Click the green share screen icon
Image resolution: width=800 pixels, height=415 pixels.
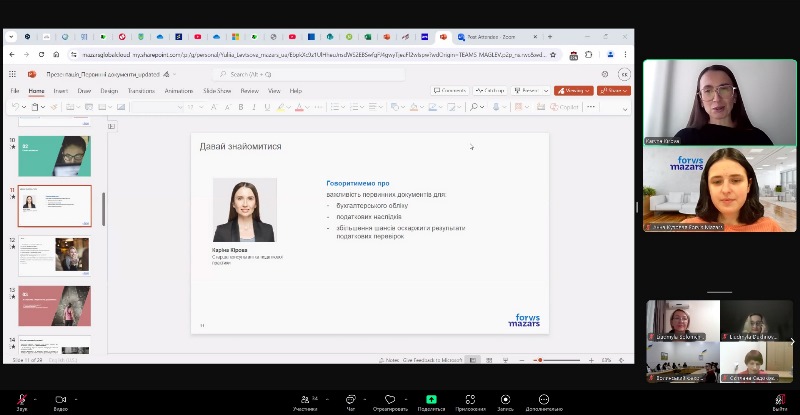(x=431, y=399)
